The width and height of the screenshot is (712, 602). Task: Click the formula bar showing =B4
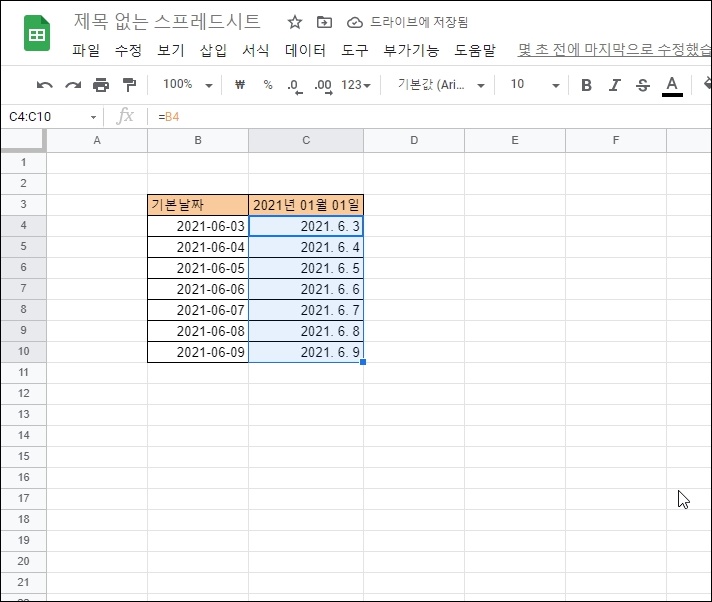pos(431,117)
